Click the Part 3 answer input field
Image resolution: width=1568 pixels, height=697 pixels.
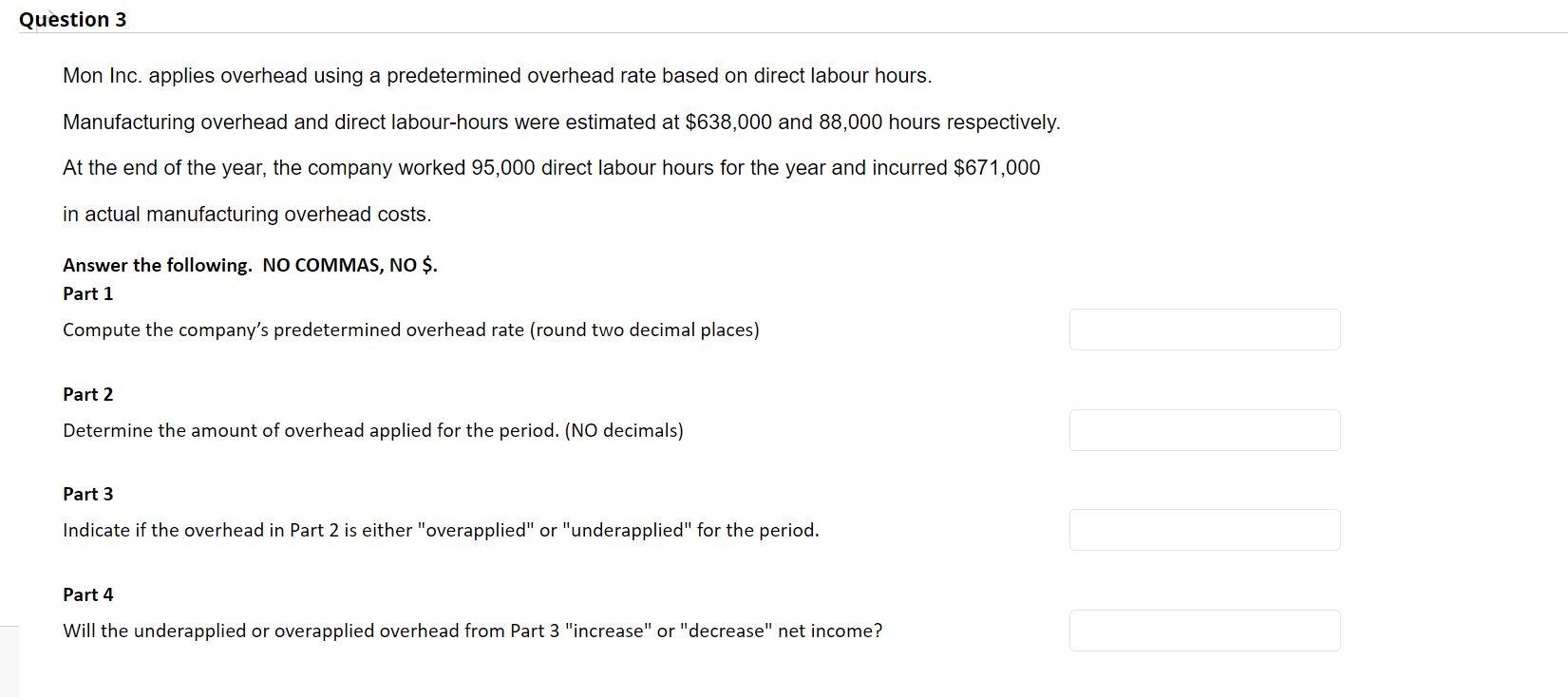[x=1204, y=530]
